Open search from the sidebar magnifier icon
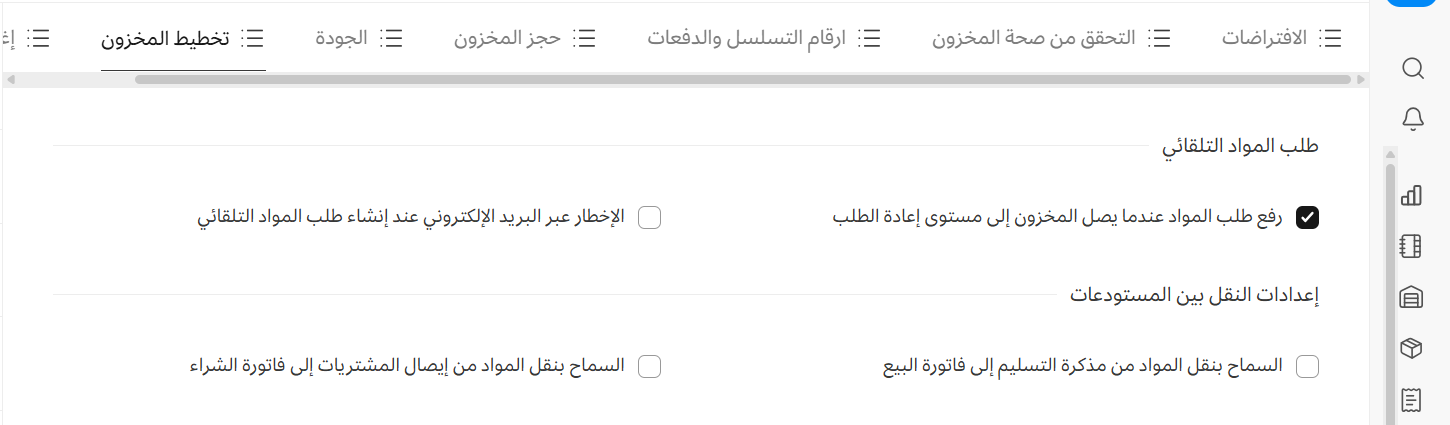This screenshot has width=1450, height=425. tap(1412, 68)
